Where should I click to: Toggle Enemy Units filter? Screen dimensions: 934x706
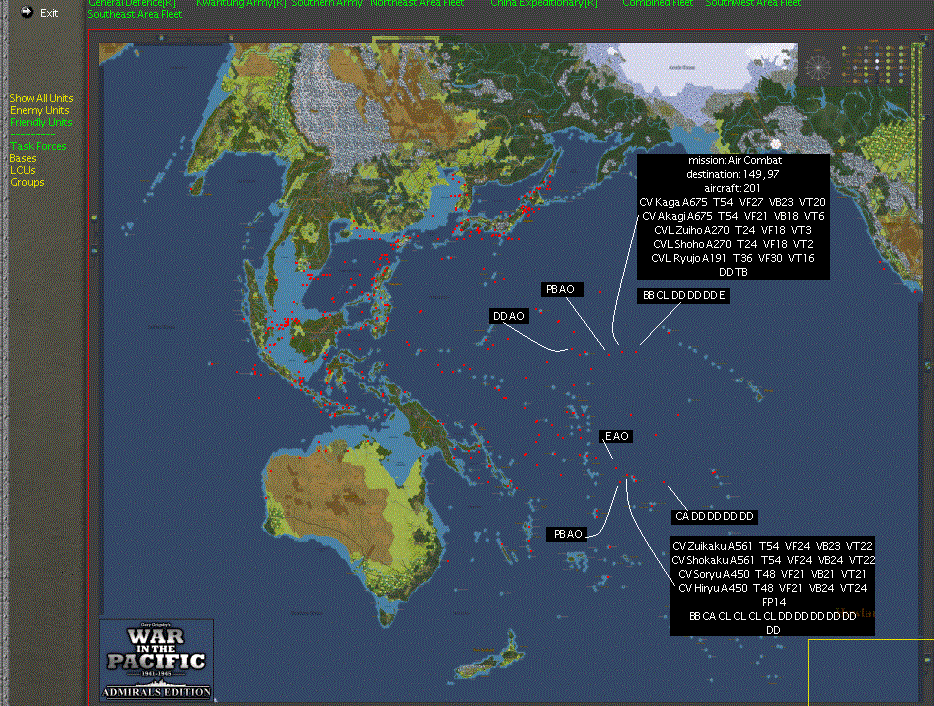point(39,110)
